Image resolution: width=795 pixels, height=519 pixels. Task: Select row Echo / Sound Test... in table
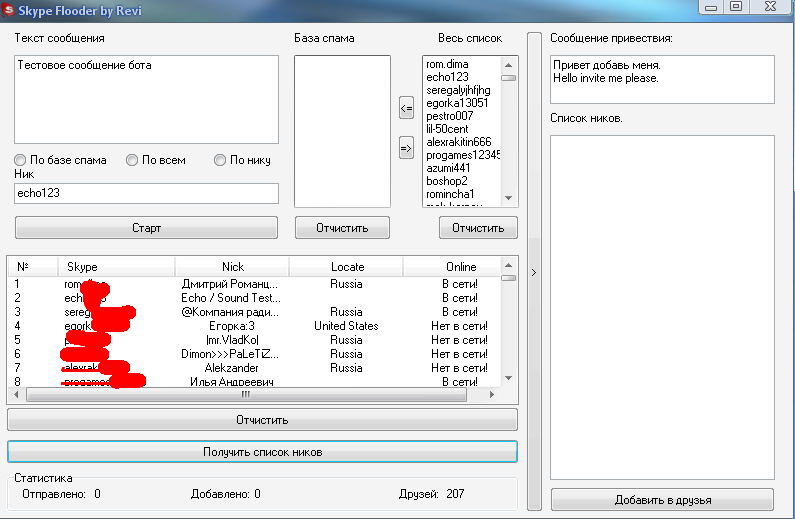click(x=255, y=298)
